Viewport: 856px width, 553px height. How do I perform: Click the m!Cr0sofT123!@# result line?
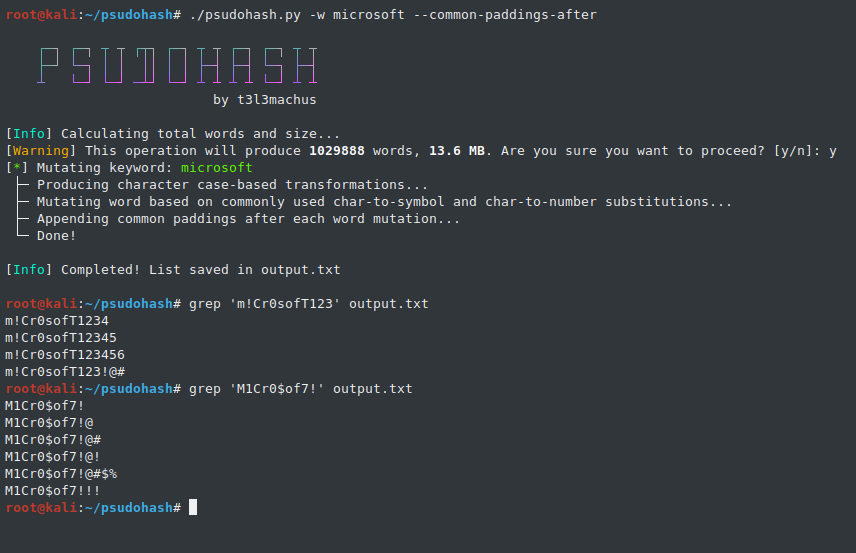65,371
